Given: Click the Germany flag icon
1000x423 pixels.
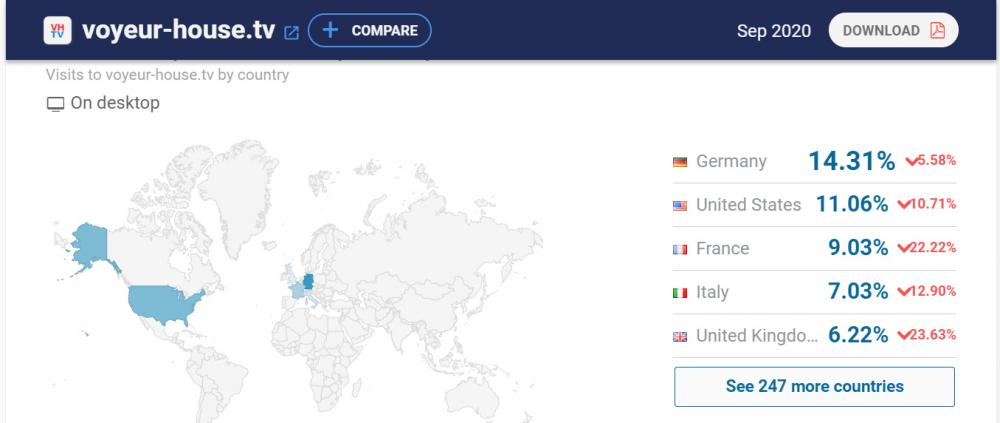Looking at the screenshot, I should click(680, 162).
